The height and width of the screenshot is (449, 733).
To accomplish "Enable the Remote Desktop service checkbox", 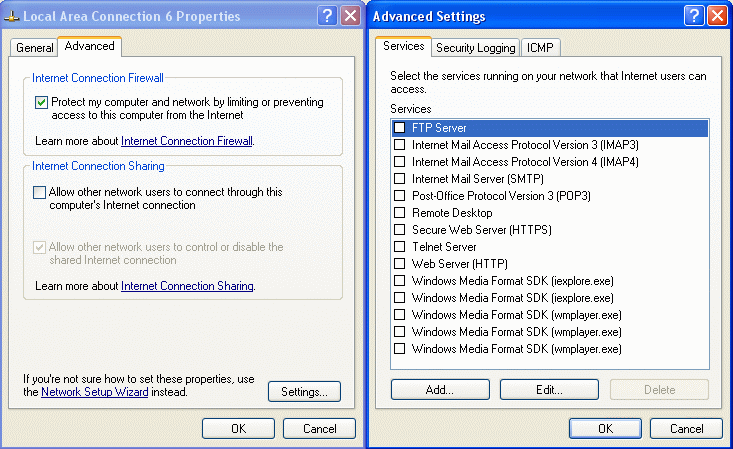I will pos(400,213).
